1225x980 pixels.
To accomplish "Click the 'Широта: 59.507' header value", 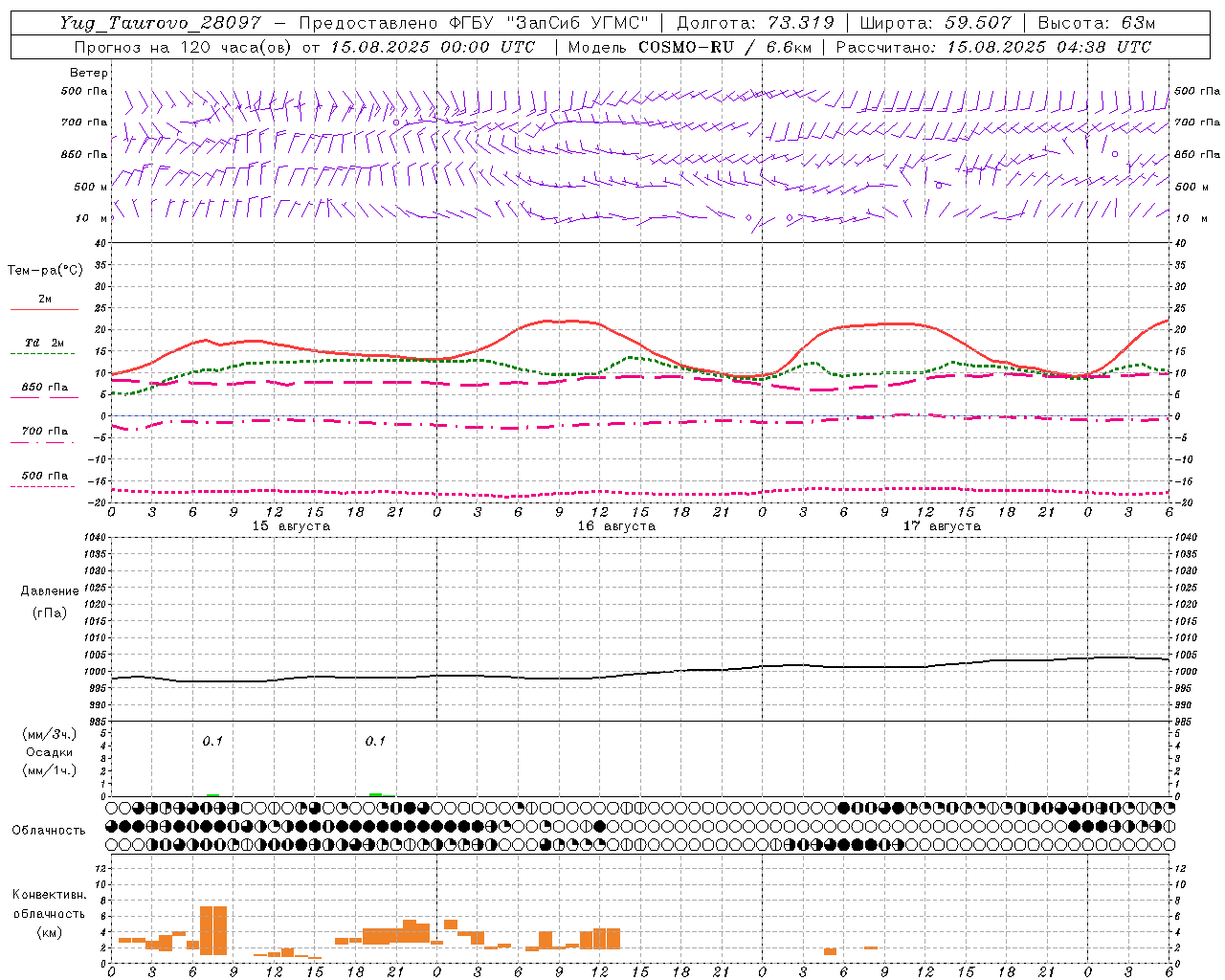I will click(935, 23).
